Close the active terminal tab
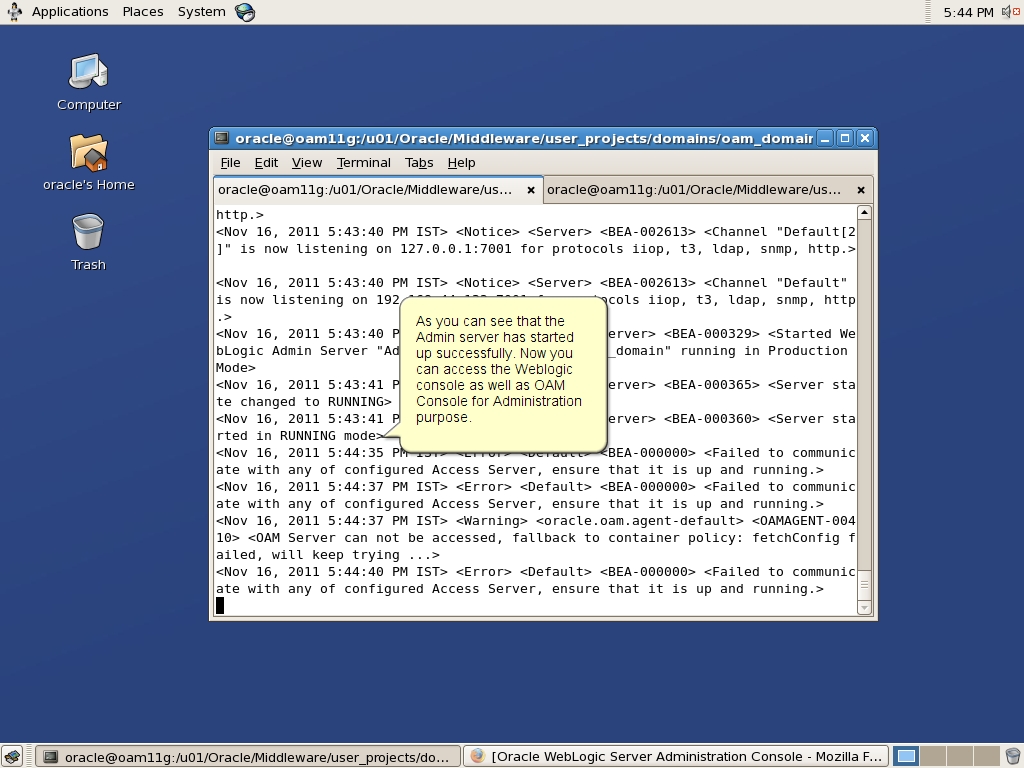The height and width of the screenshot is (768, 1024). [530, 189]
